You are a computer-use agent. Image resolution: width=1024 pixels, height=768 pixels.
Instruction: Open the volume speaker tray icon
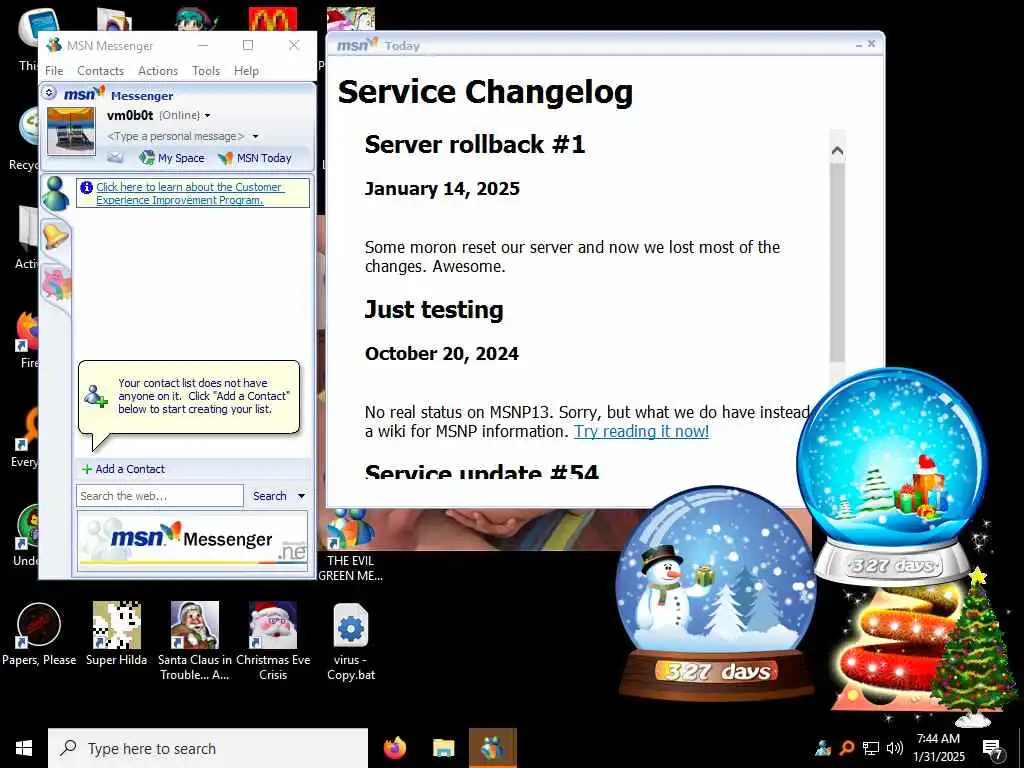(x=895, y=748)
